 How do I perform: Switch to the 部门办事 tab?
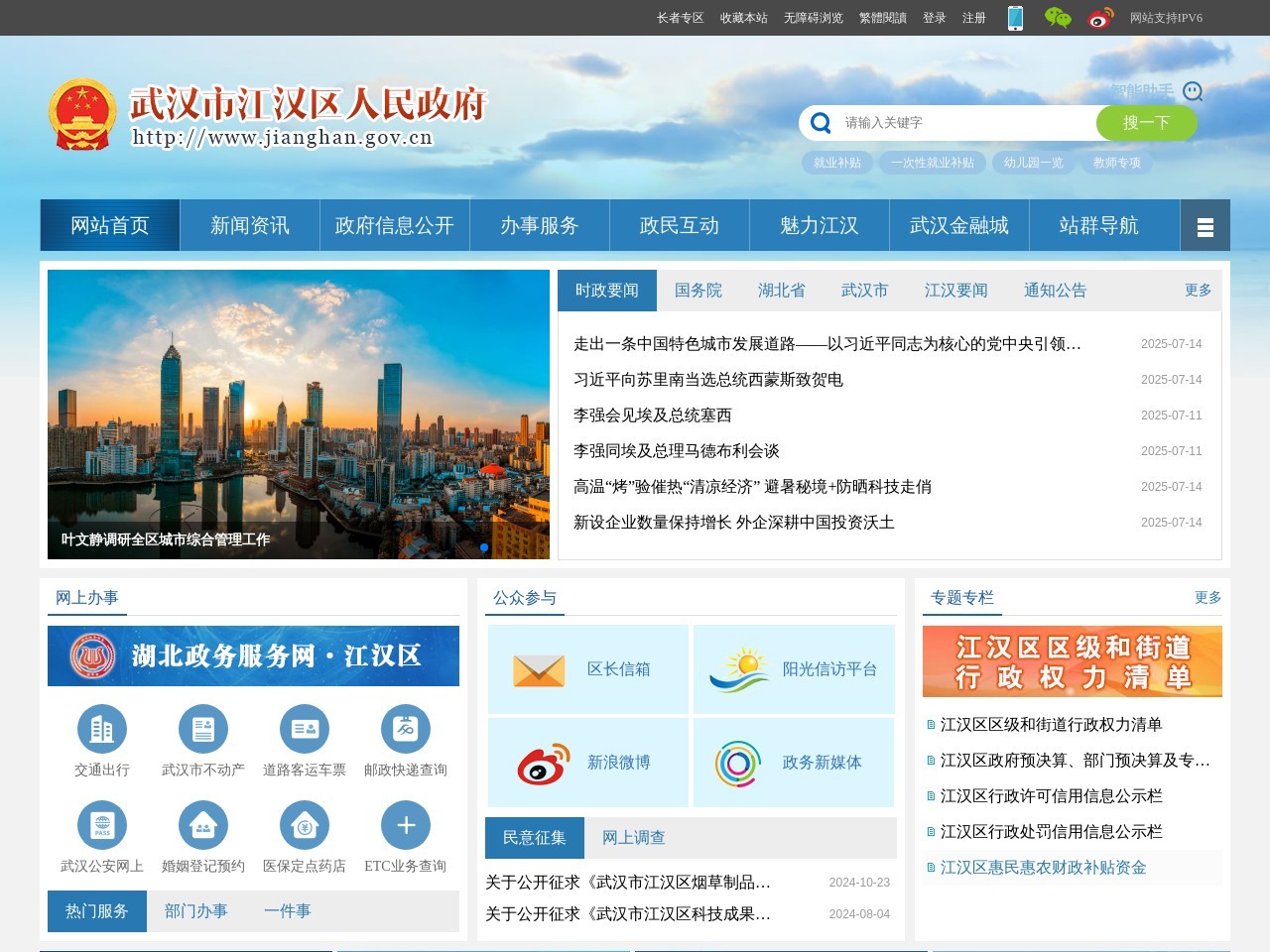click(x=196, y=911)
